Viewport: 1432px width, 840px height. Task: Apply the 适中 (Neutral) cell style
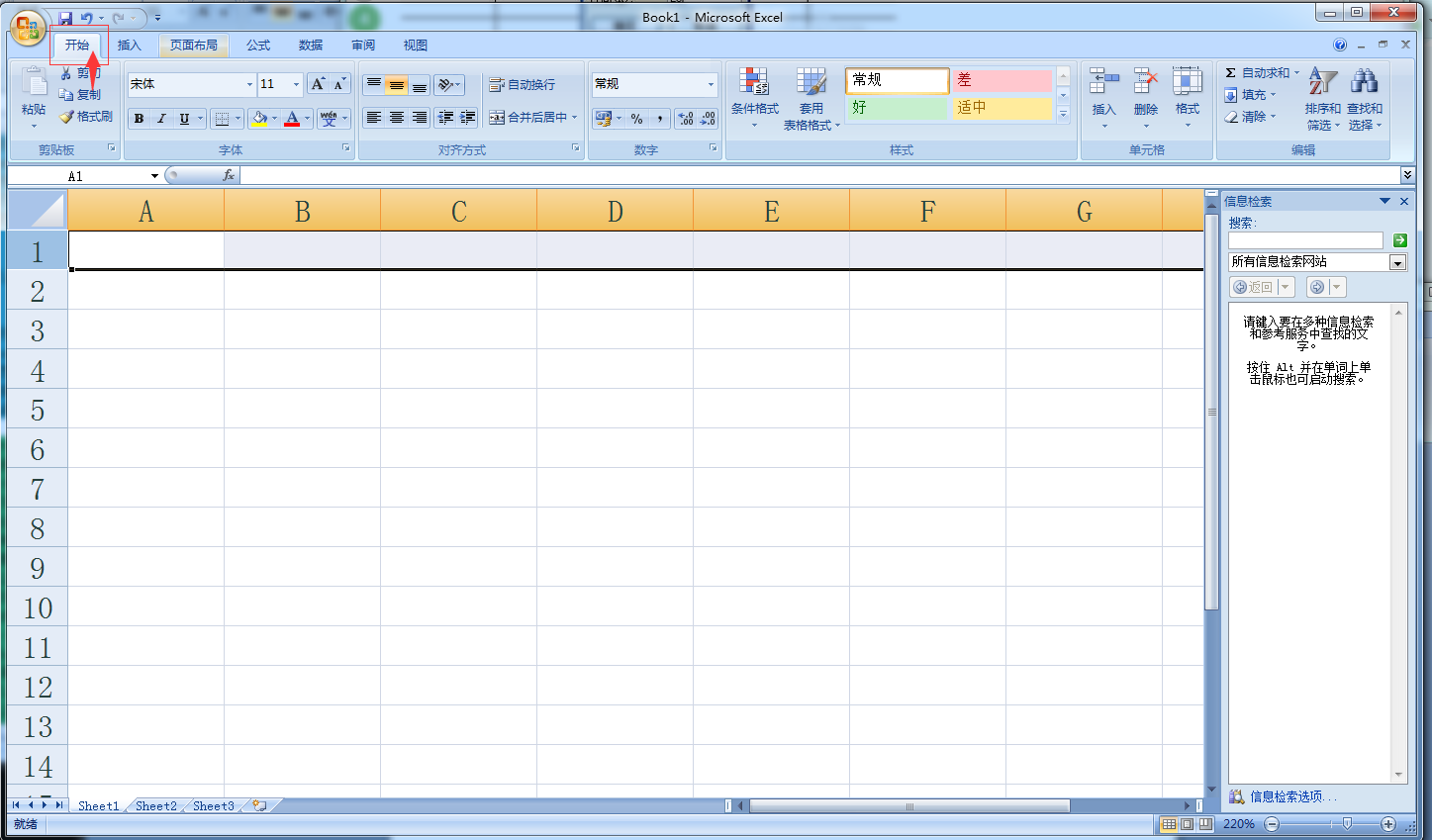(1002, 108)
